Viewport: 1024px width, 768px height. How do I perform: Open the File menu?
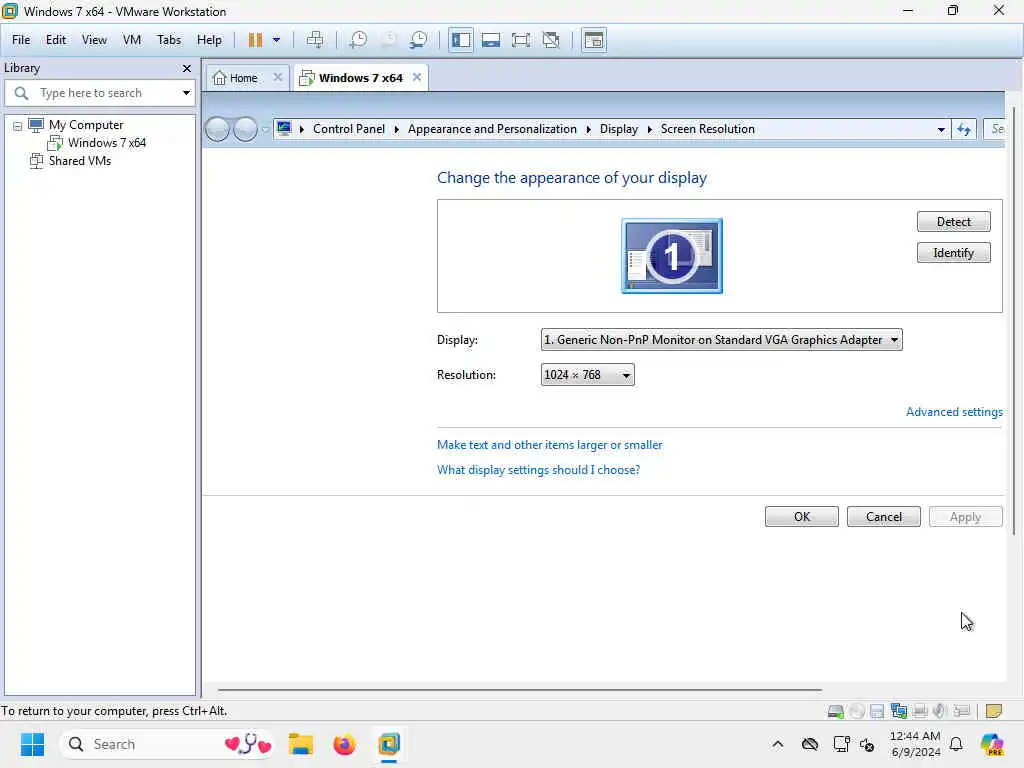click(x=21, y=40)
